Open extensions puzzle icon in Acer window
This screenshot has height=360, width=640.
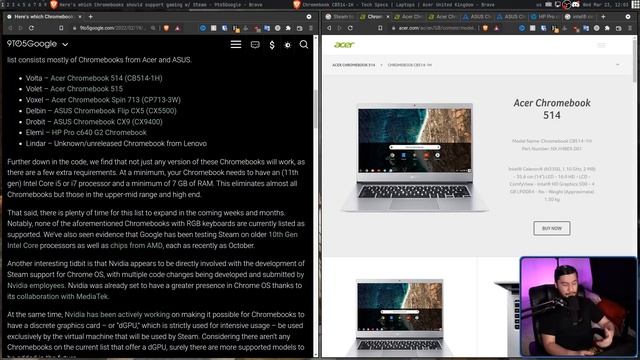point(607,28)
